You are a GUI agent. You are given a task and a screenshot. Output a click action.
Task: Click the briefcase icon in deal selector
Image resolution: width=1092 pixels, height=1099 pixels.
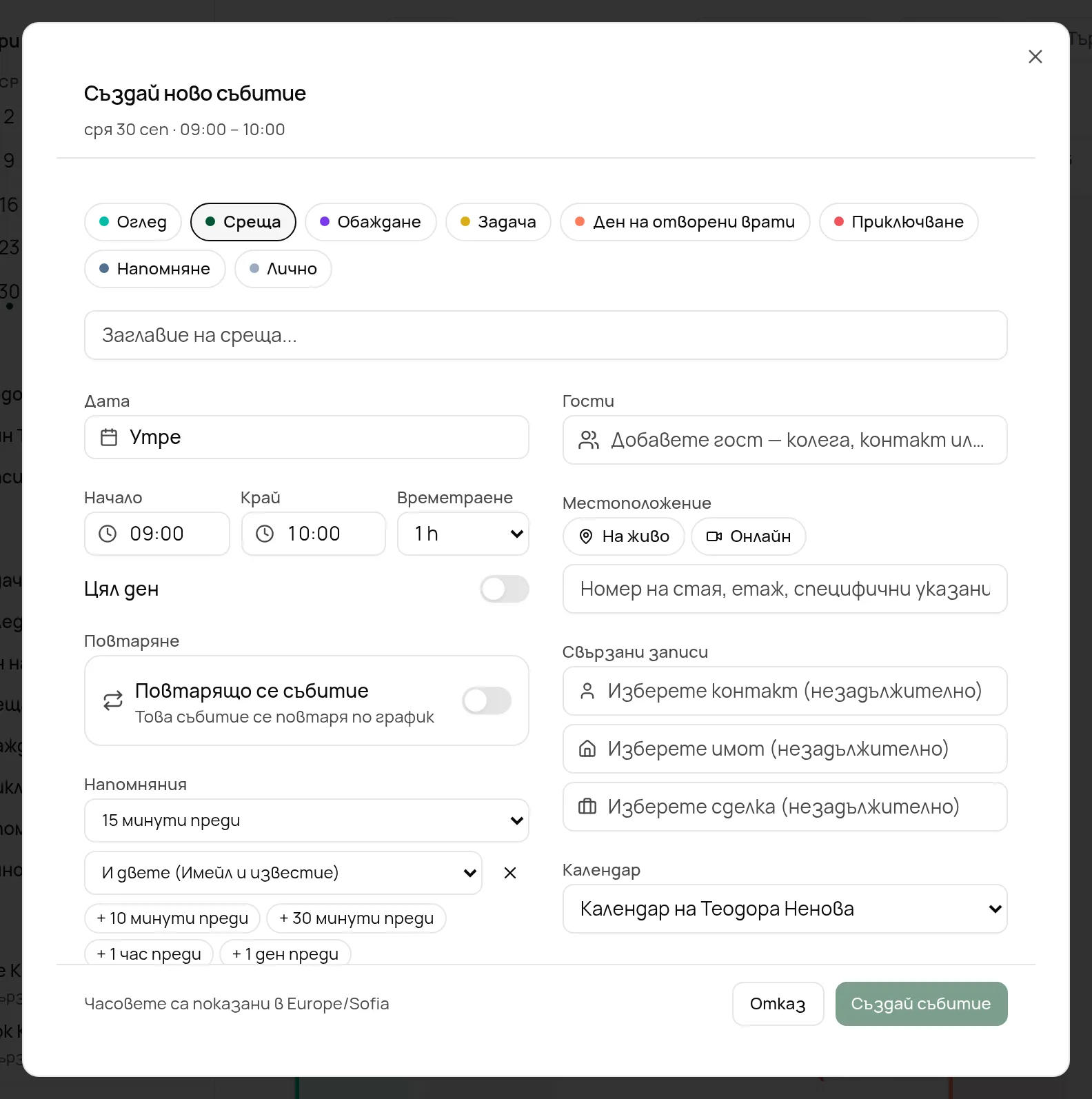point(587,807)
